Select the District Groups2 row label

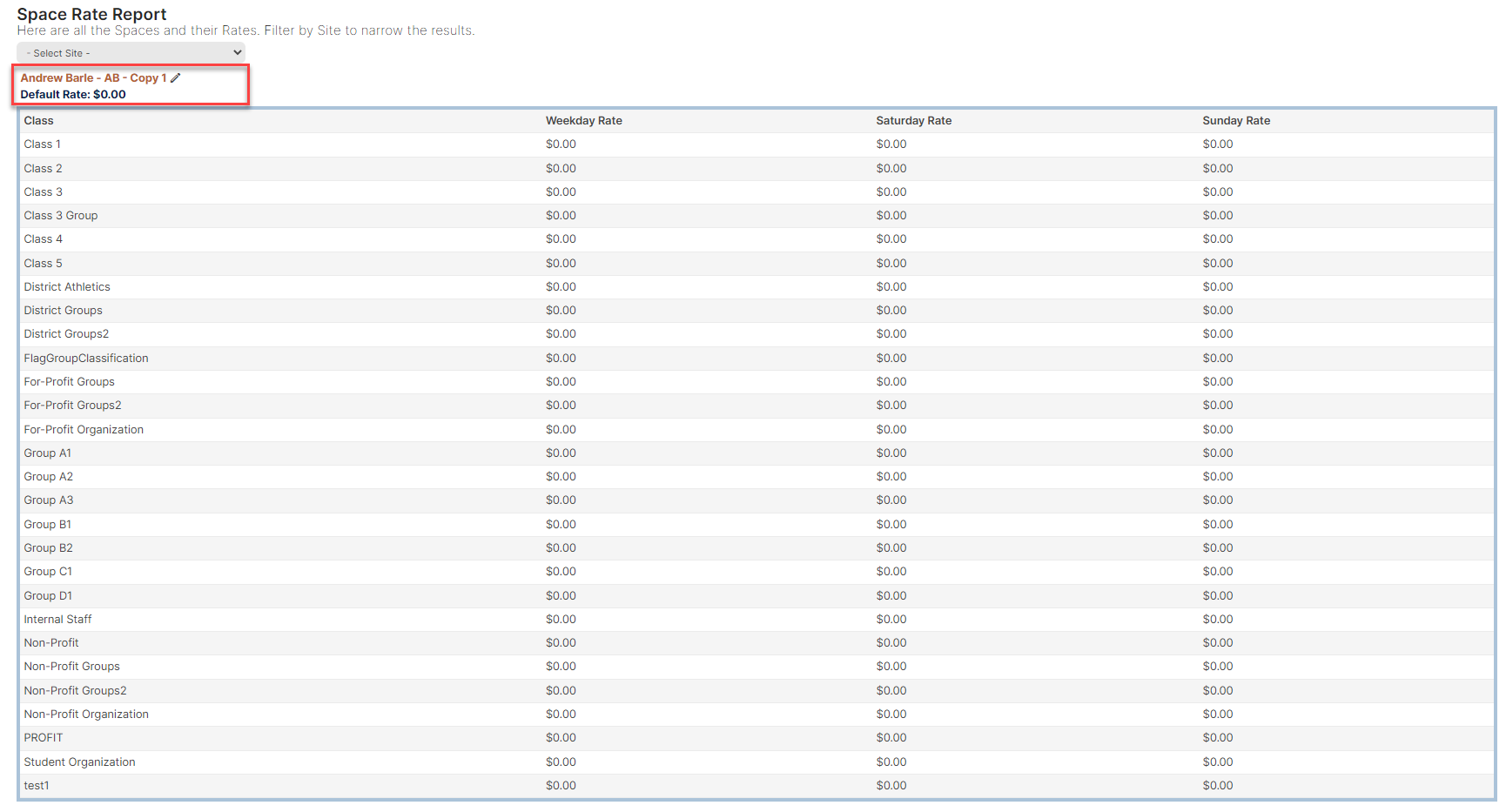pos(66,334)
